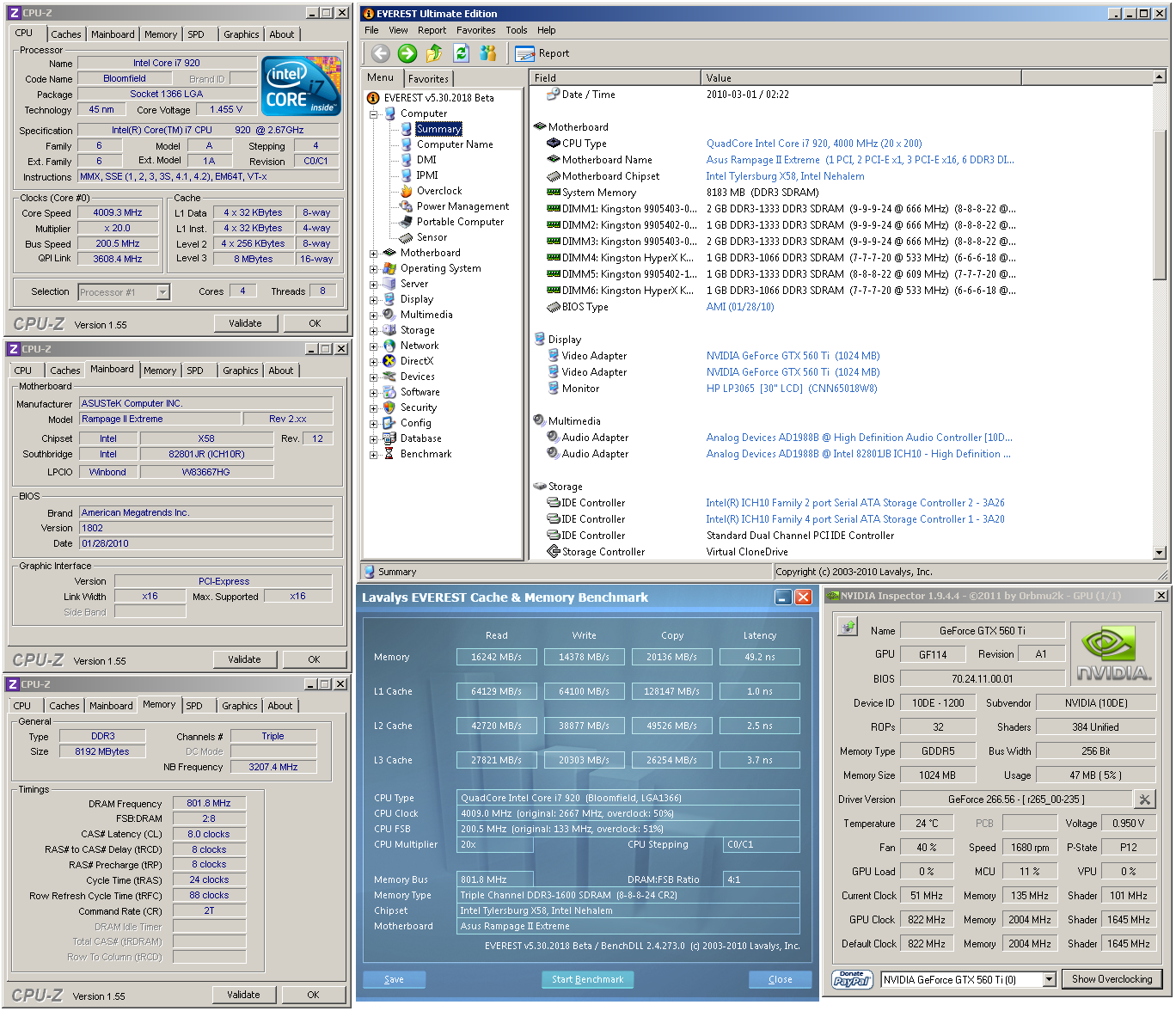Click OK in the CPU-Z Mainboard window

pyautogui.click(x=314, y=659)
